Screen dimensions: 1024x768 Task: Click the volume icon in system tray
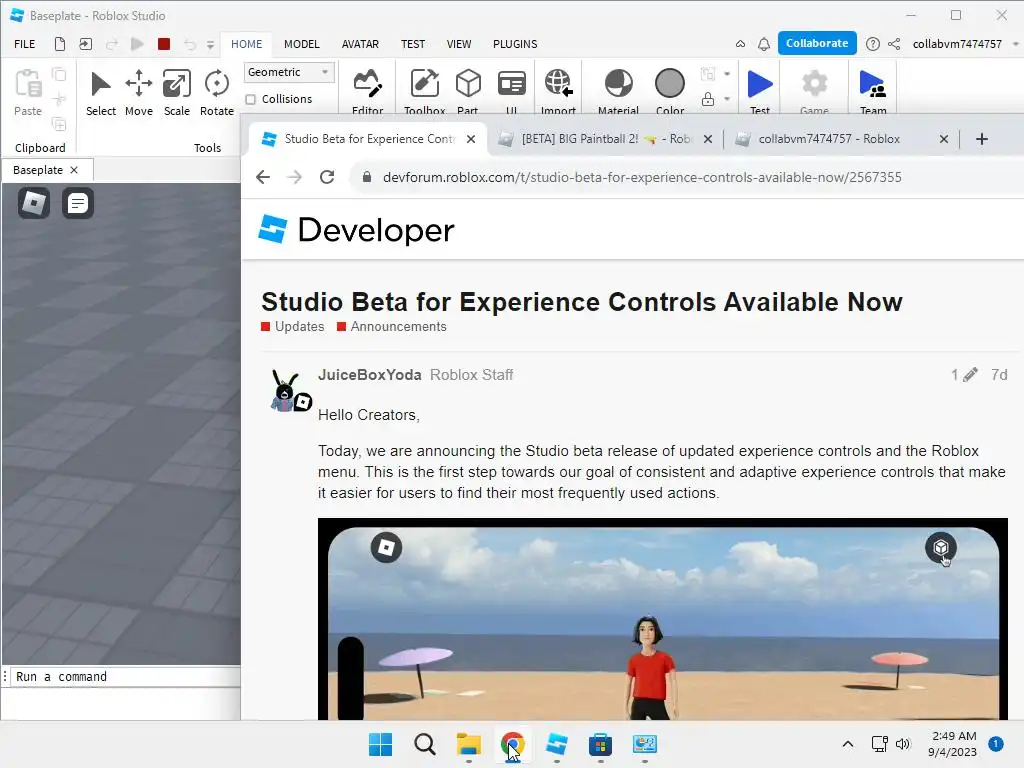tap(903, 744)
